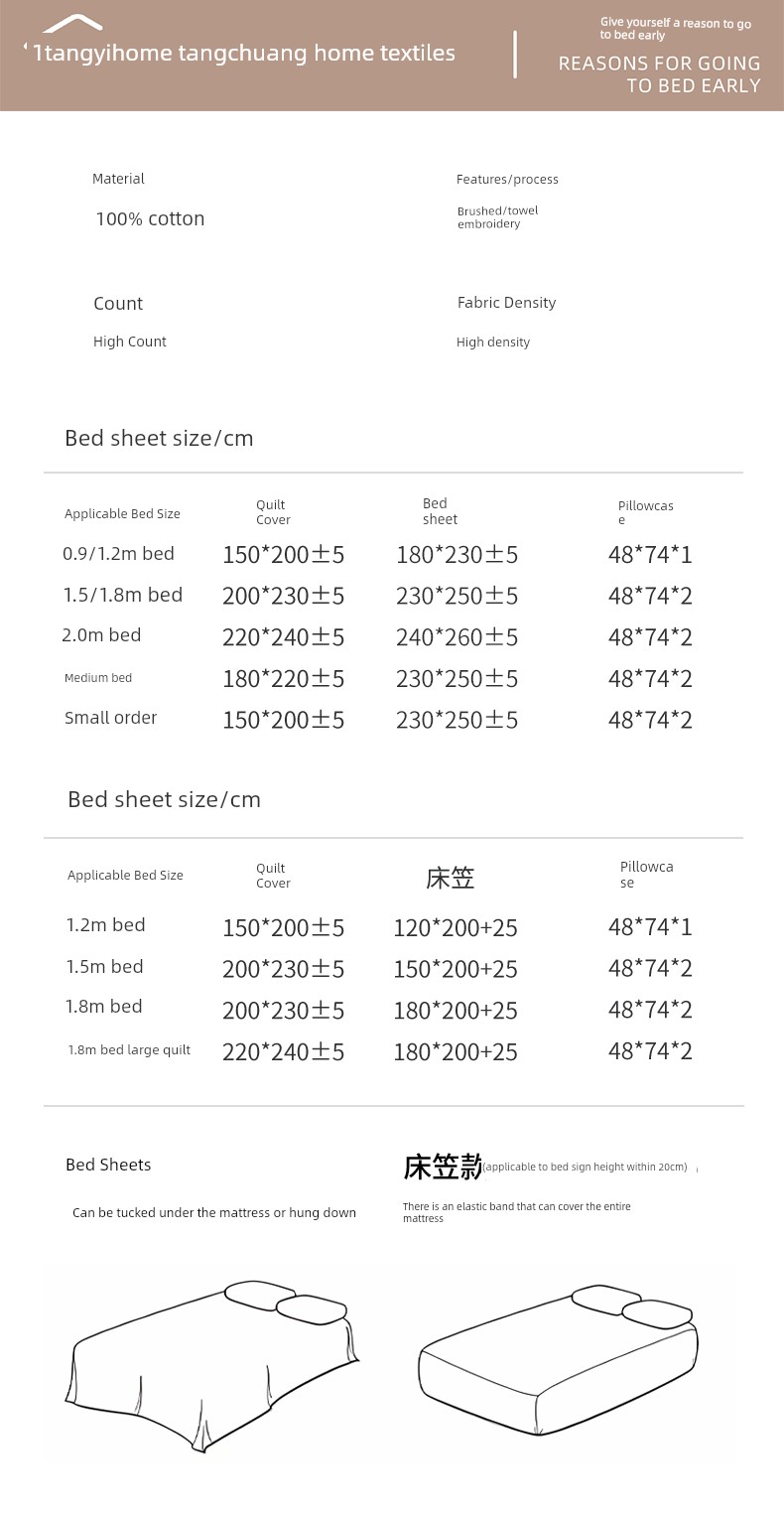Click the REASONS FOR GOING TO BED EARLY title

tap(659, 74)
